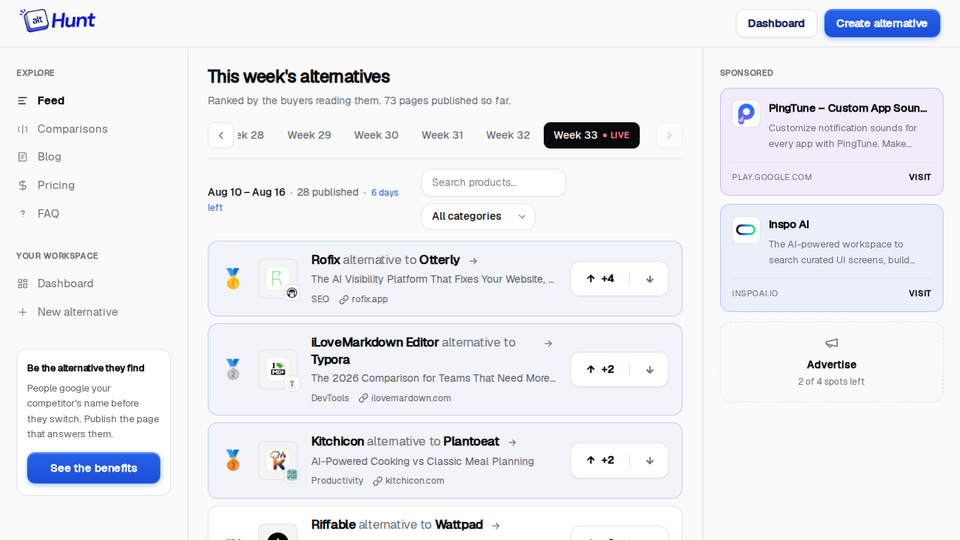Focus the Search products field
Image resolution: width=960 pixels, height=540 pixels.
[x=493, y=182]
